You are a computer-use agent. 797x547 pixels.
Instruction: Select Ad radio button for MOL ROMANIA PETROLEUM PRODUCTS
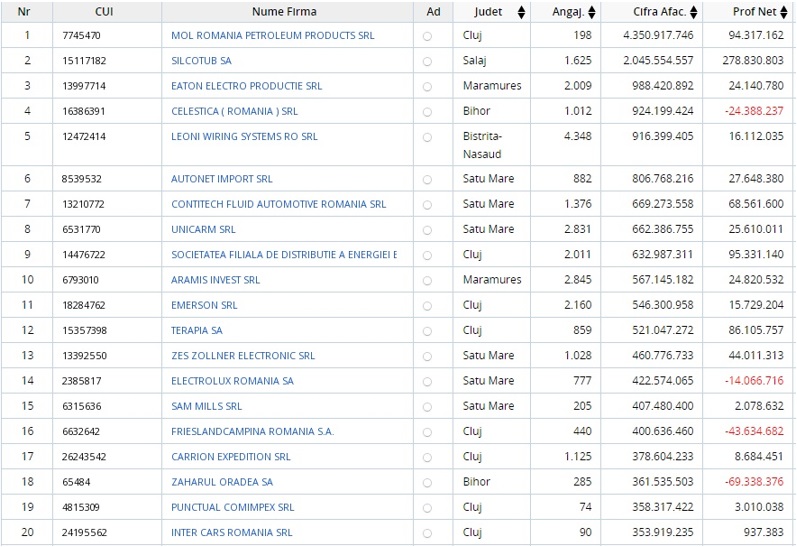click(427, 35)
